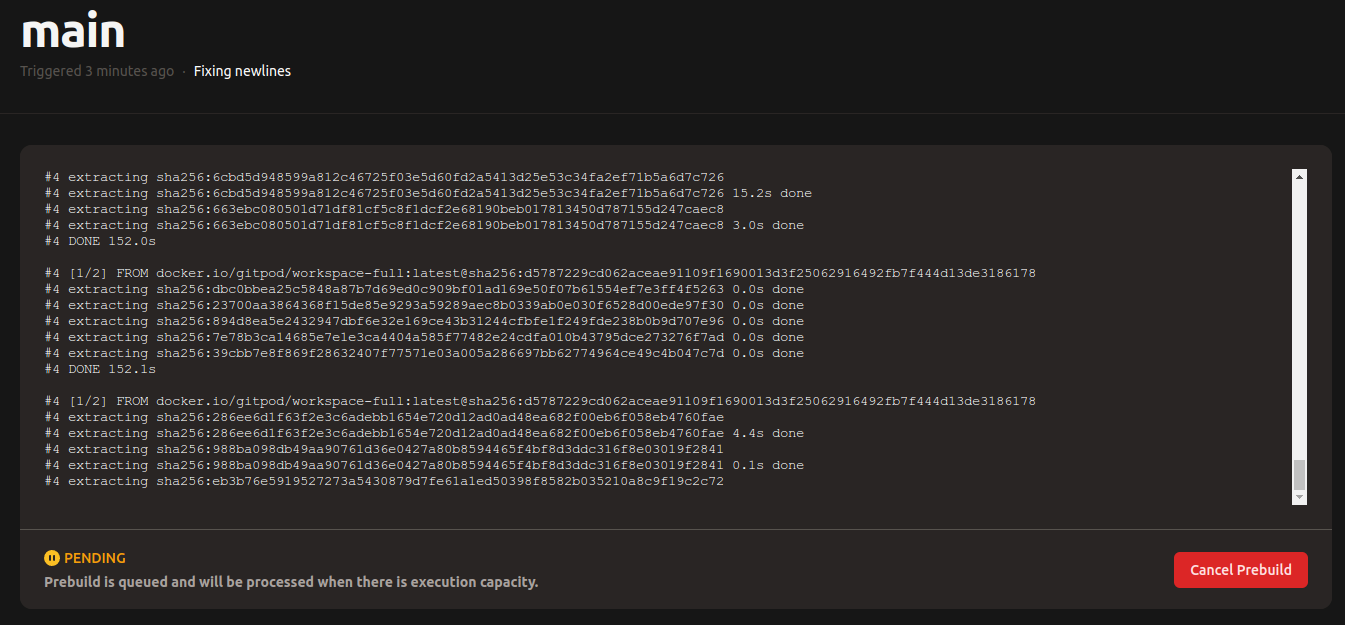The width and height of the screenshot is (1345, 625).
Task: Click the yellow pause icon beside PENDING
Action: (x=49, y=558)
